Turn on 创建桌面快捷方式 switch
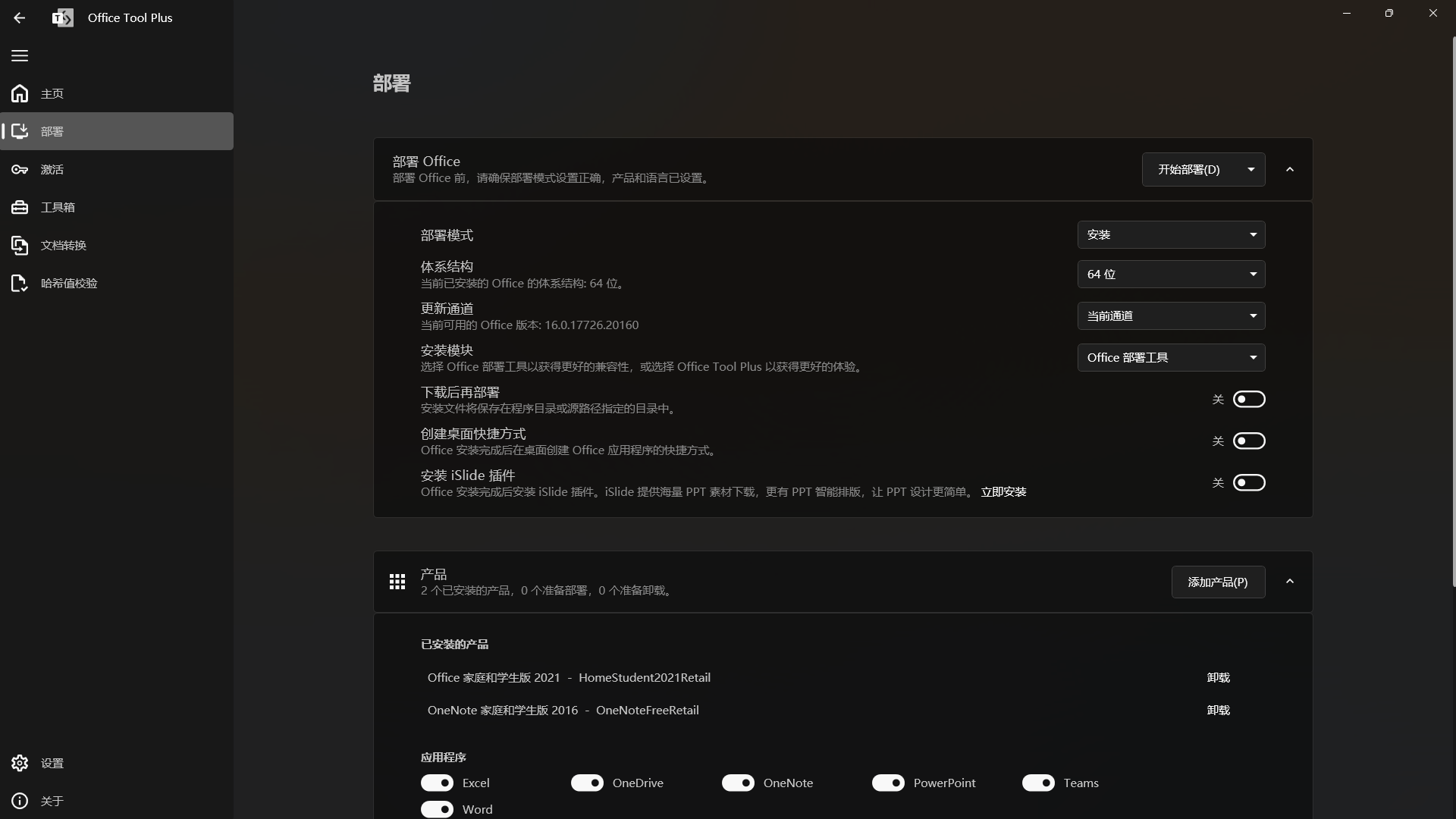Viewport: 1456px width, 819px height. (1248, 441)
